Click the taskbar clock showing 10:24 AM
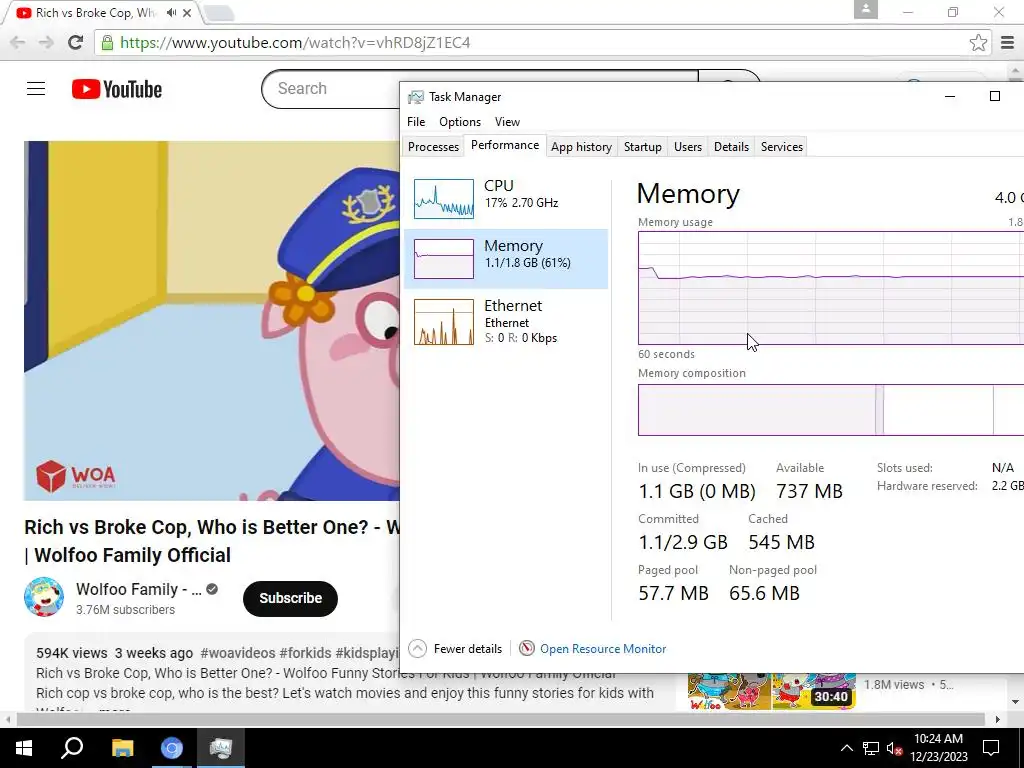 point(938,748)
